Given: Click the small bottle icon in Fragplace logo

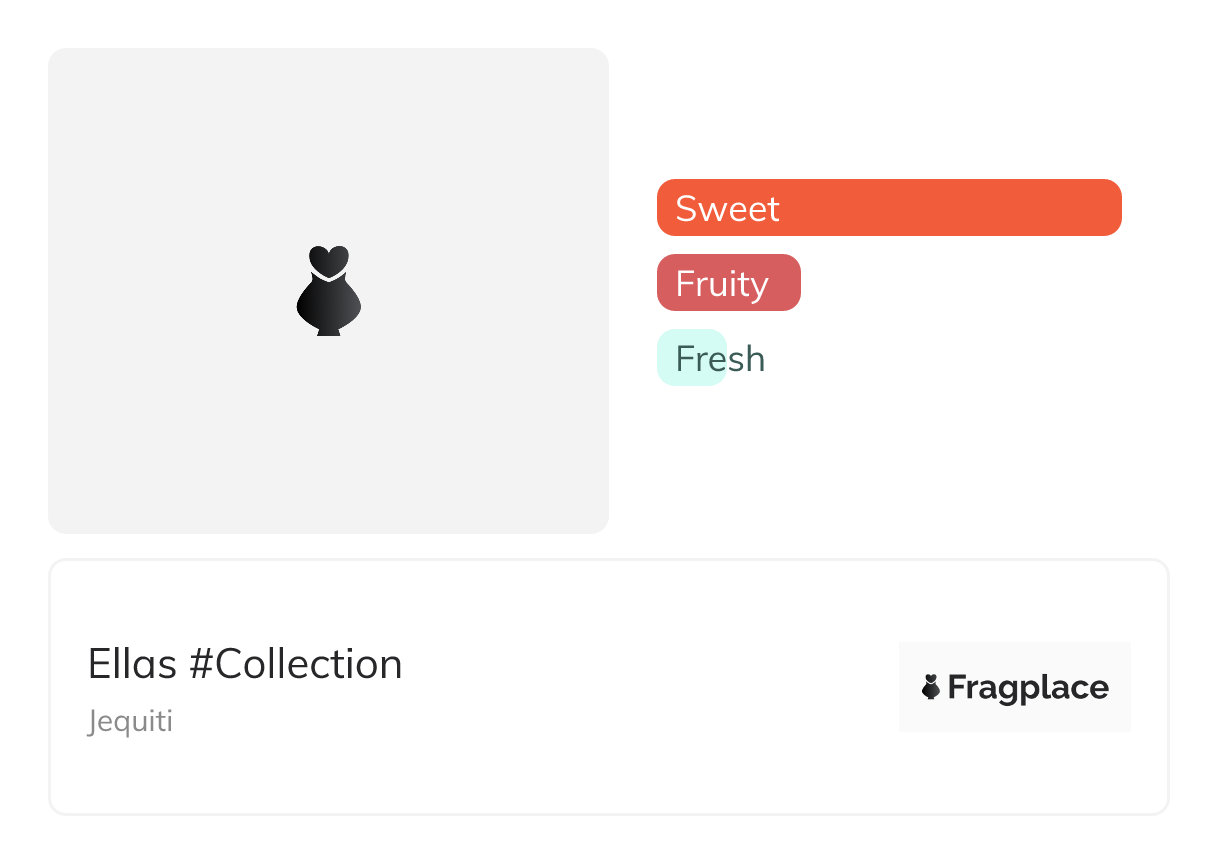Looking at the screenshot, I should pos(930,687).
